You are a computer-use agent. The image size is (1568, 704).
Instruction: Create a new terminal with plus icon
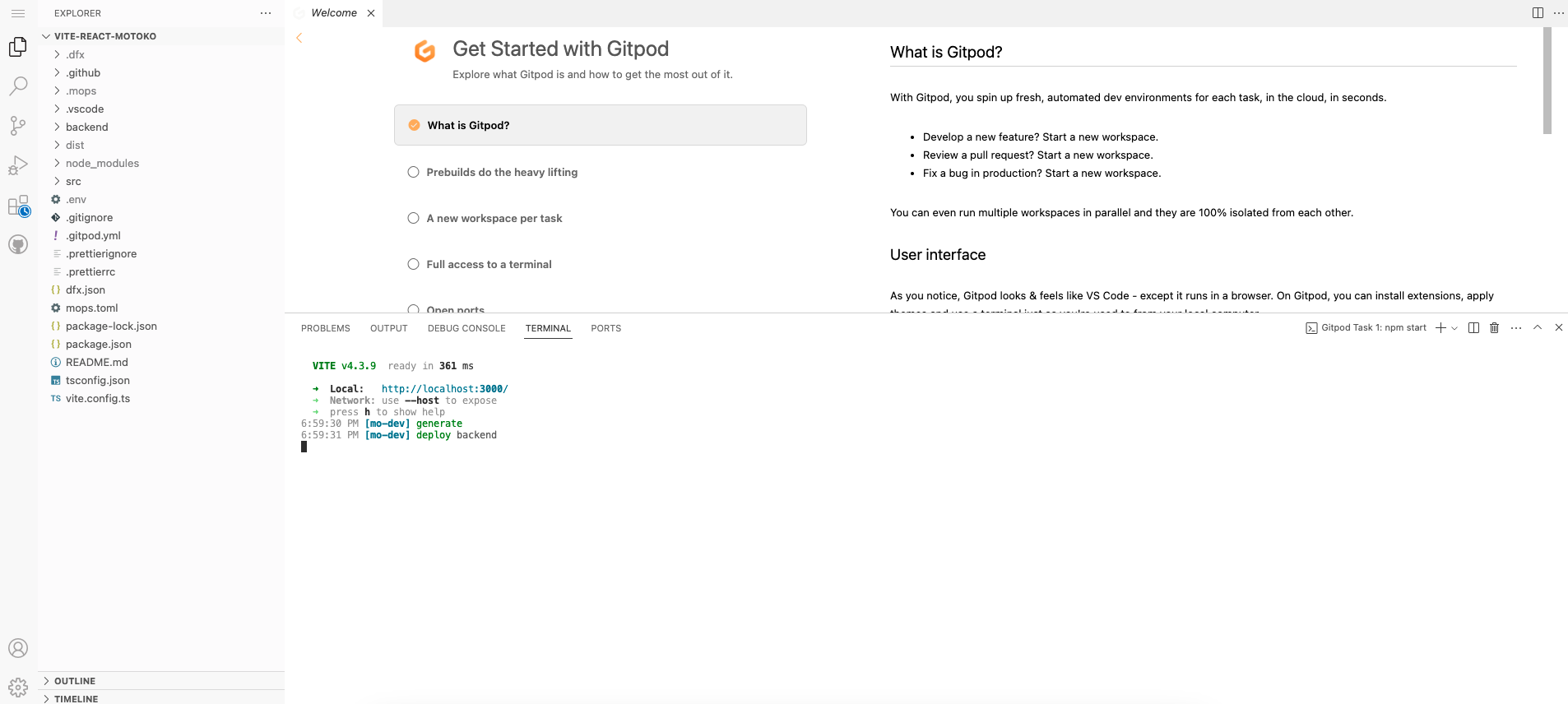tap(1440, 328)
